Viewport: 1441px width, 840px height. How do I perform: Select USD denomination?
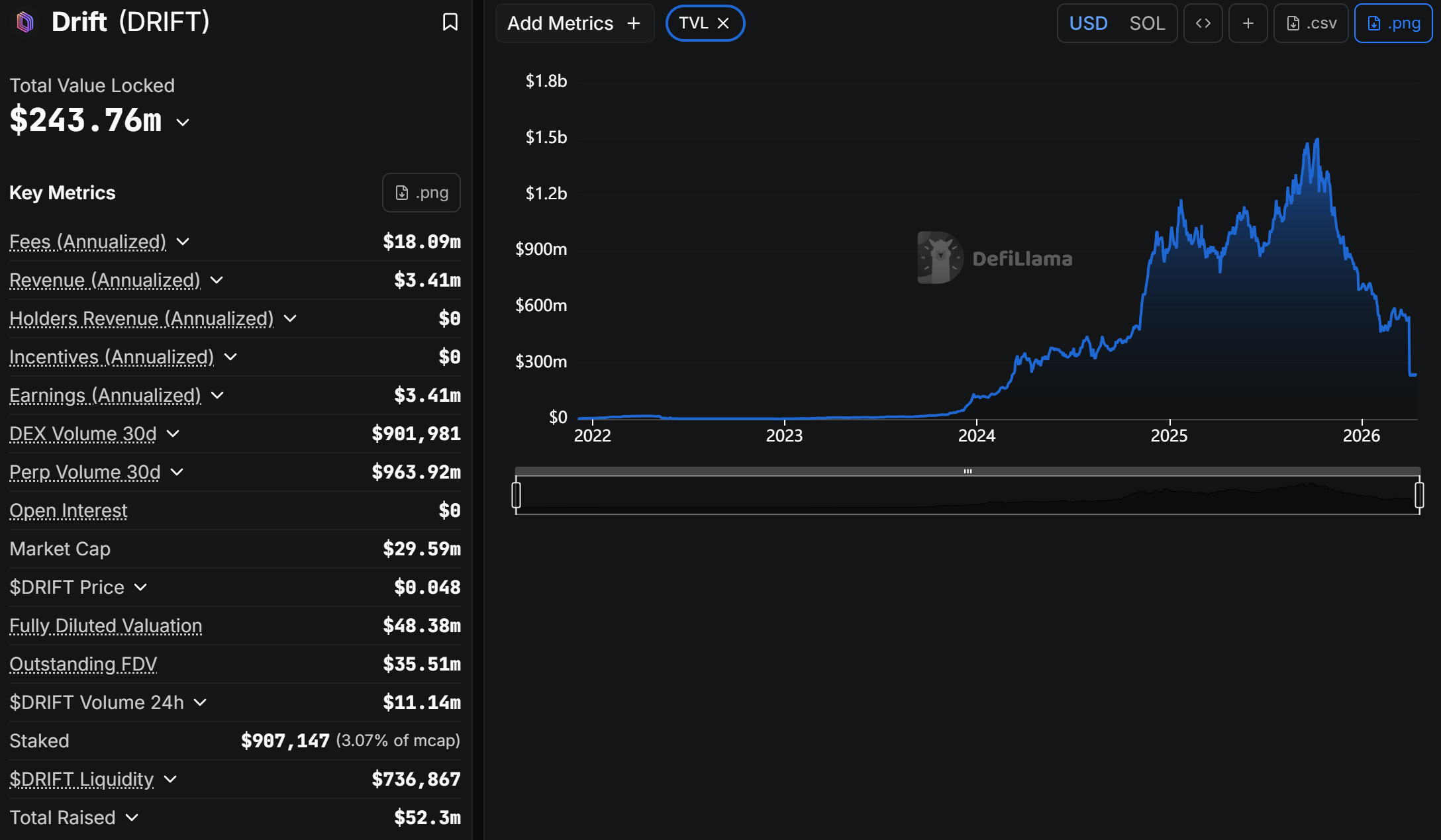click(x=1088, y=23)
